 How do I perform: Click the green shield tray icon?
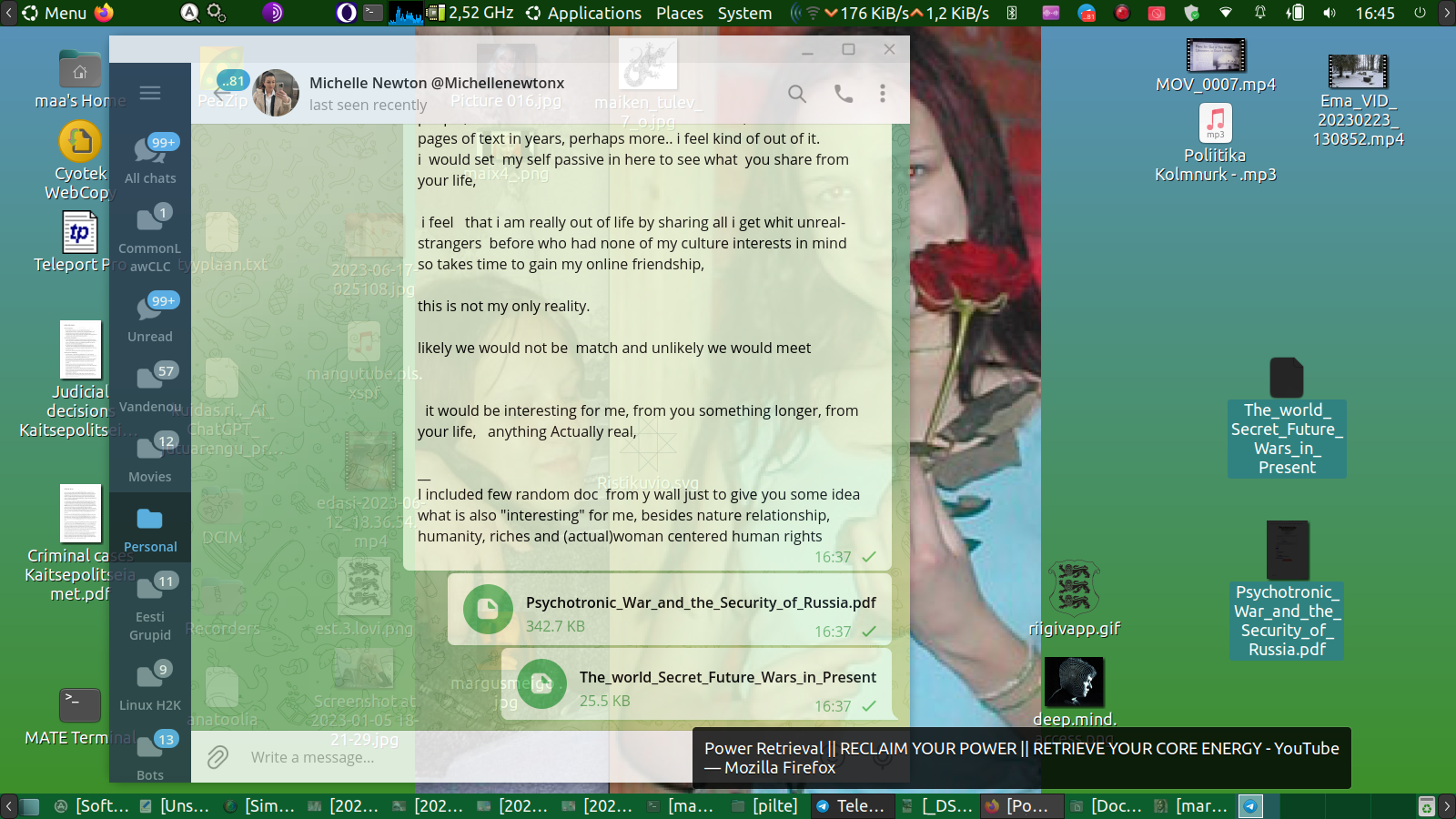(x=1191, y=13)
